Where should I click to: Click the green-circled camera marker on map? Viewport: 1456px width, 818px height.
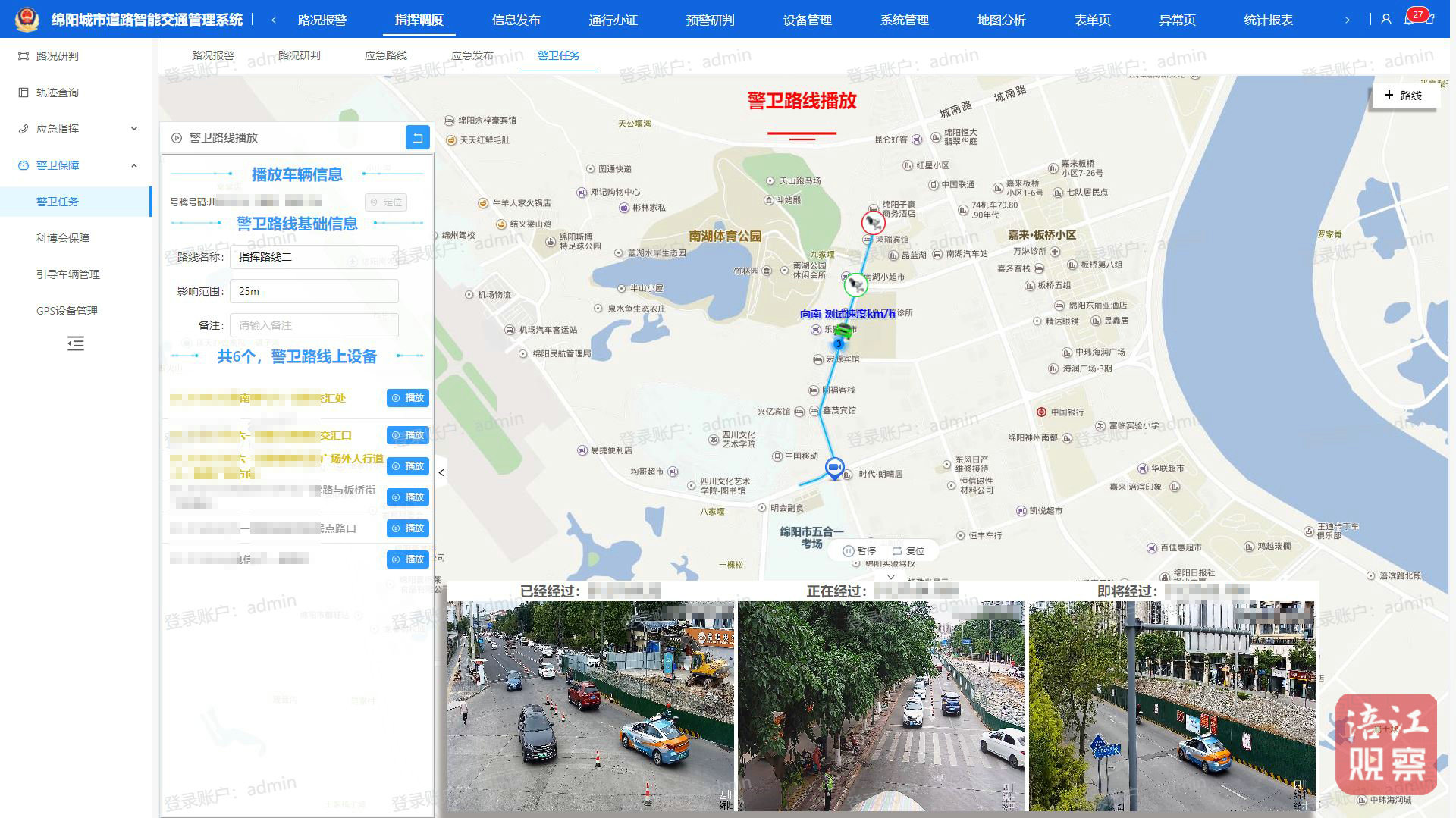pos(856,285)
